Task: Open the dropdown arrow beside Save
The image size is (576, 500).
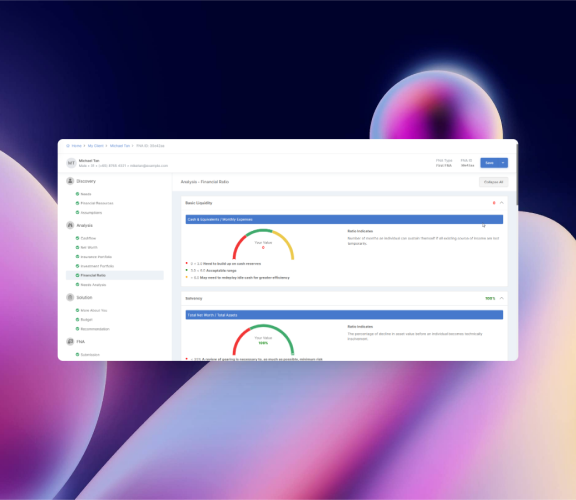Action: 503,163
